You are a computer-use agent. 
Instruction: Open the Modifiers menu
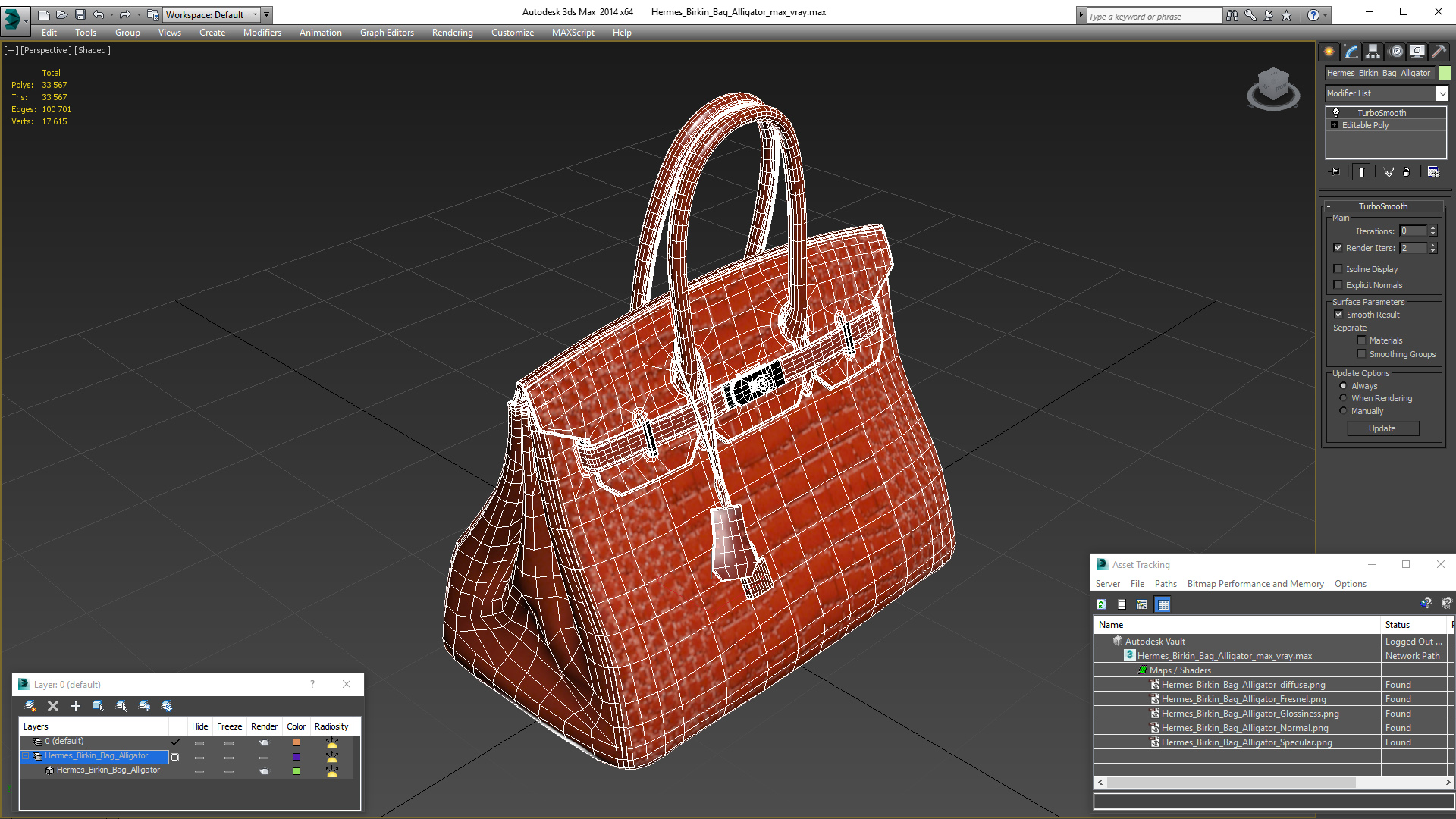(x=262, y=33)
